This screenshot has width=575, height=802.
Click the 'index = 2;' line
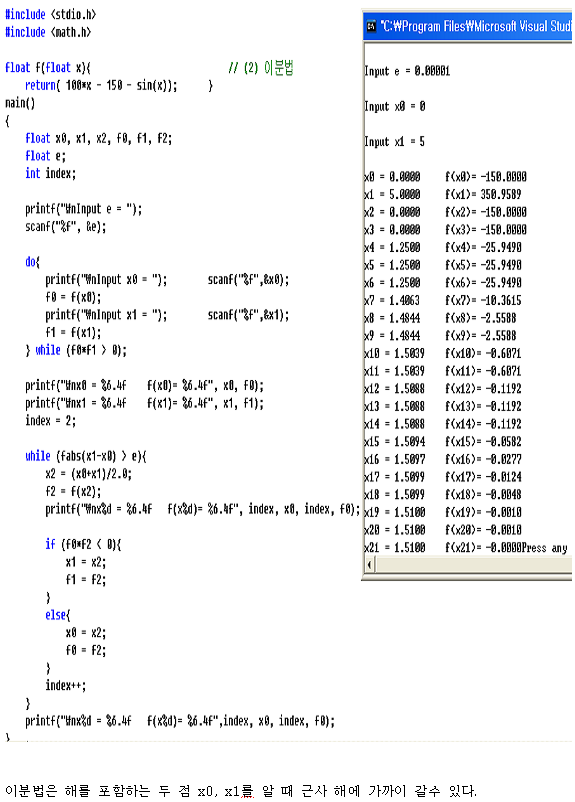(x=51, y=421)
